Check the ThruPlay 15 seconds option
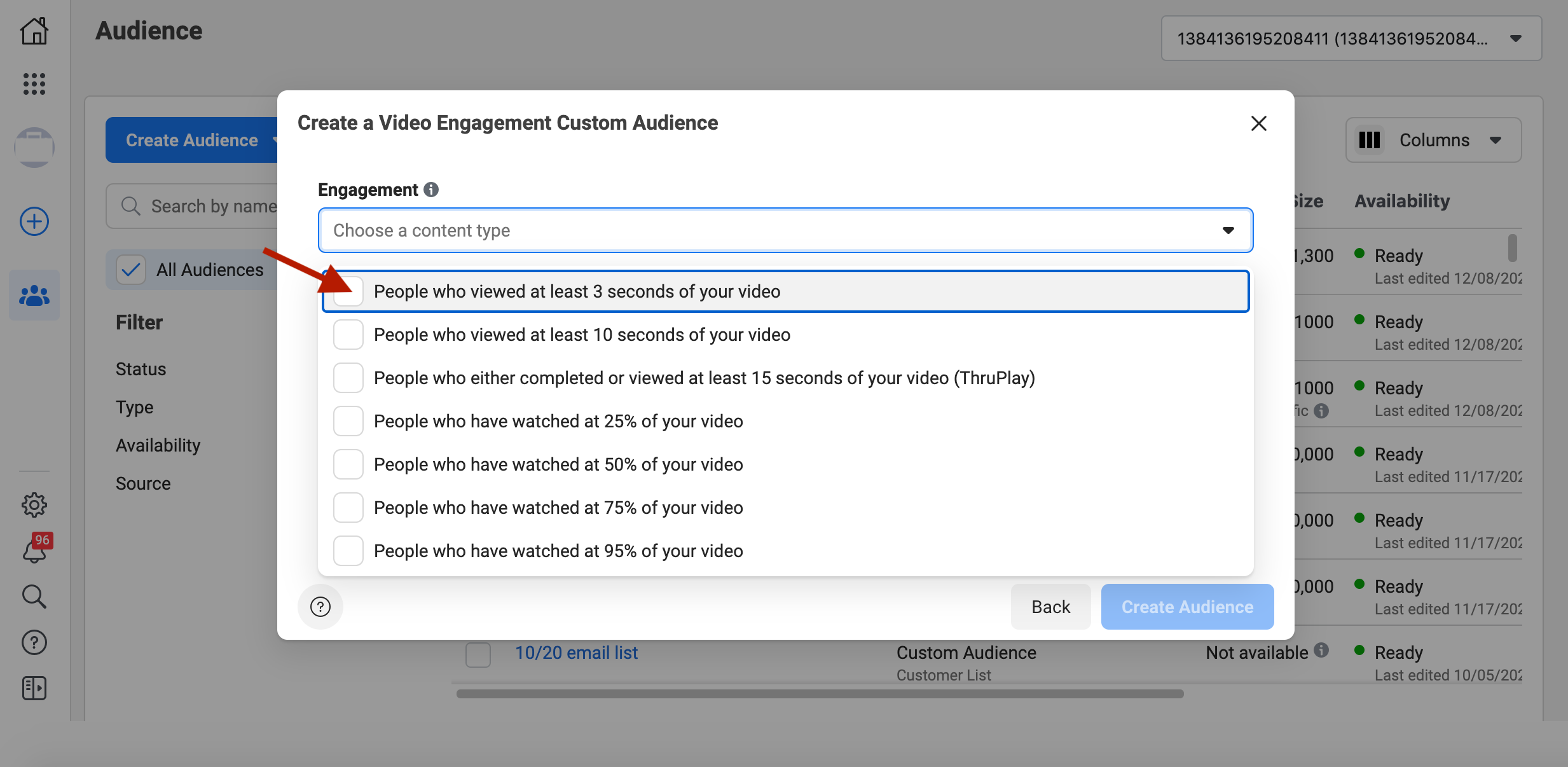The width and height of the screenshot is (1568, 767). (348, 378)
